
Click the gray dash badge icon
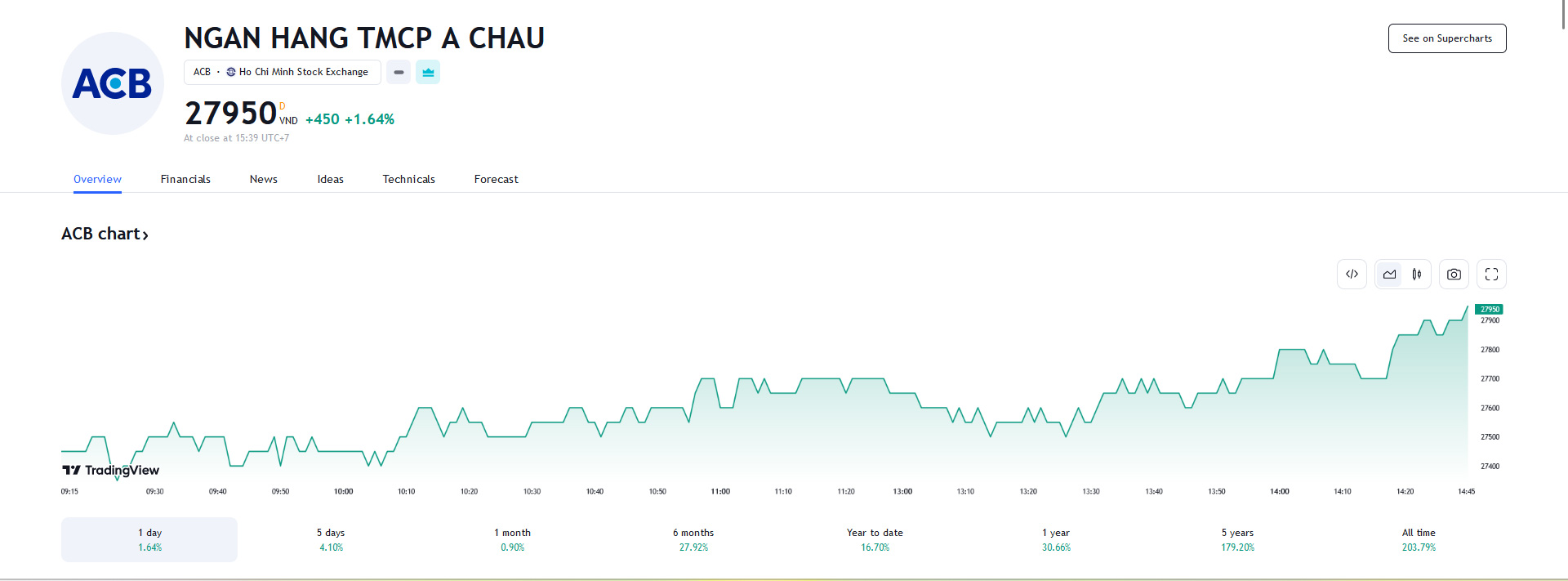399,72
